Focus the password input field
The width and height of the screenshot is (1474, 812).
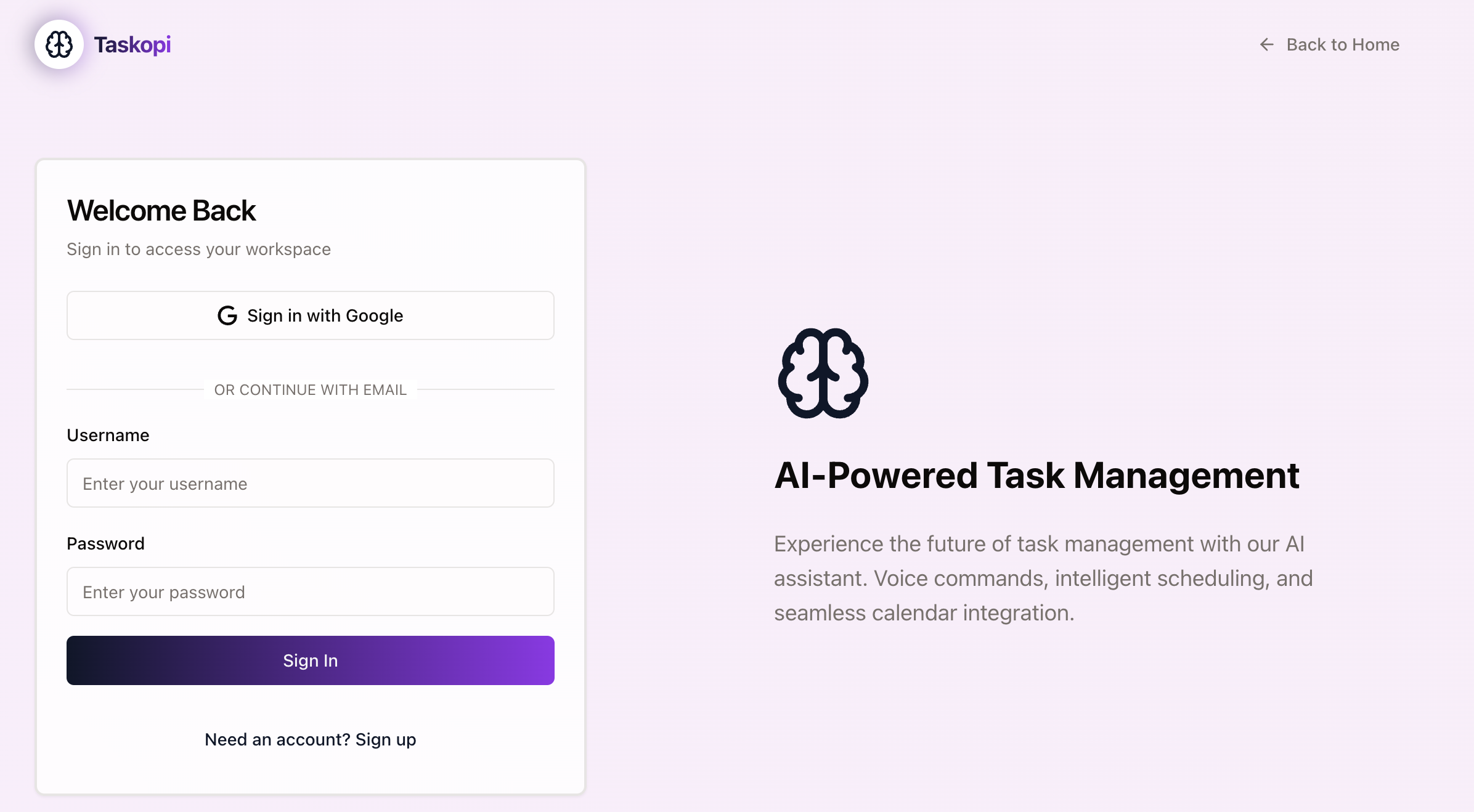(x=311, y=592)
